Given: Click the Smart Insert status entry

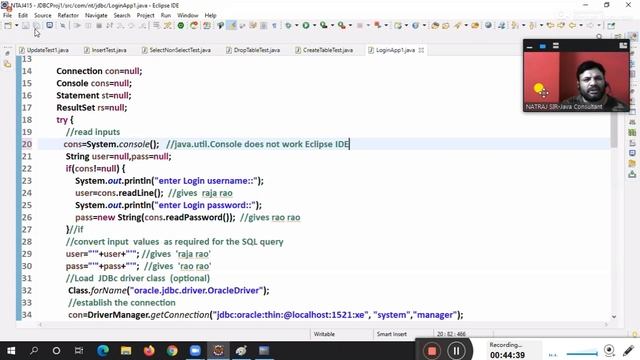Looking at the screenshot, I should [x=391, y=334].
